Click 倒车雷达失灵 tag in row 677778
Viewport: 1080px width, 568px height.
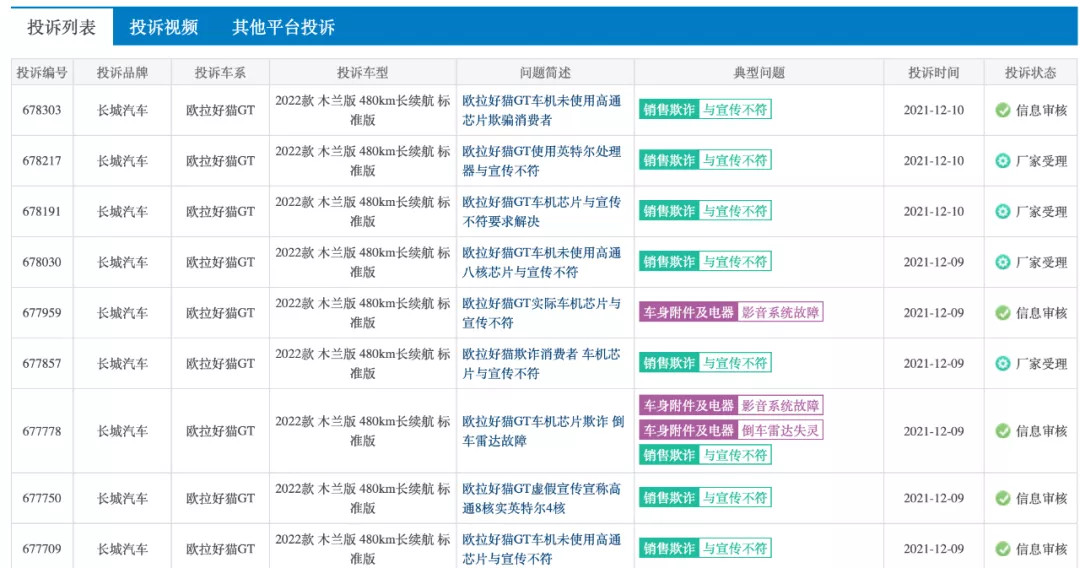(780, 430)
